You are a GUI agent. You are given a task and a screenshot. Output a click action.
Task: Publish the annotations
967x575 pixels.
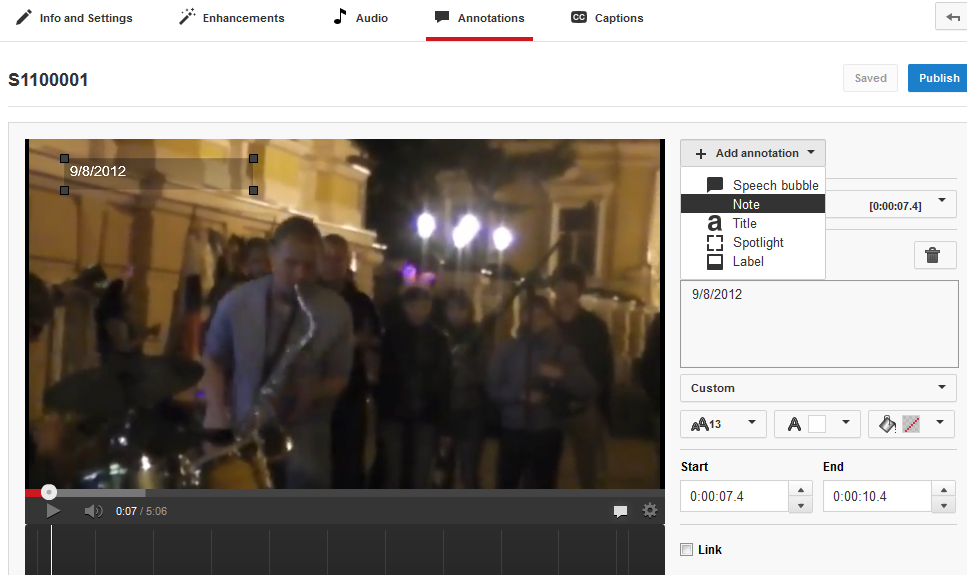(x=938, y=78)
